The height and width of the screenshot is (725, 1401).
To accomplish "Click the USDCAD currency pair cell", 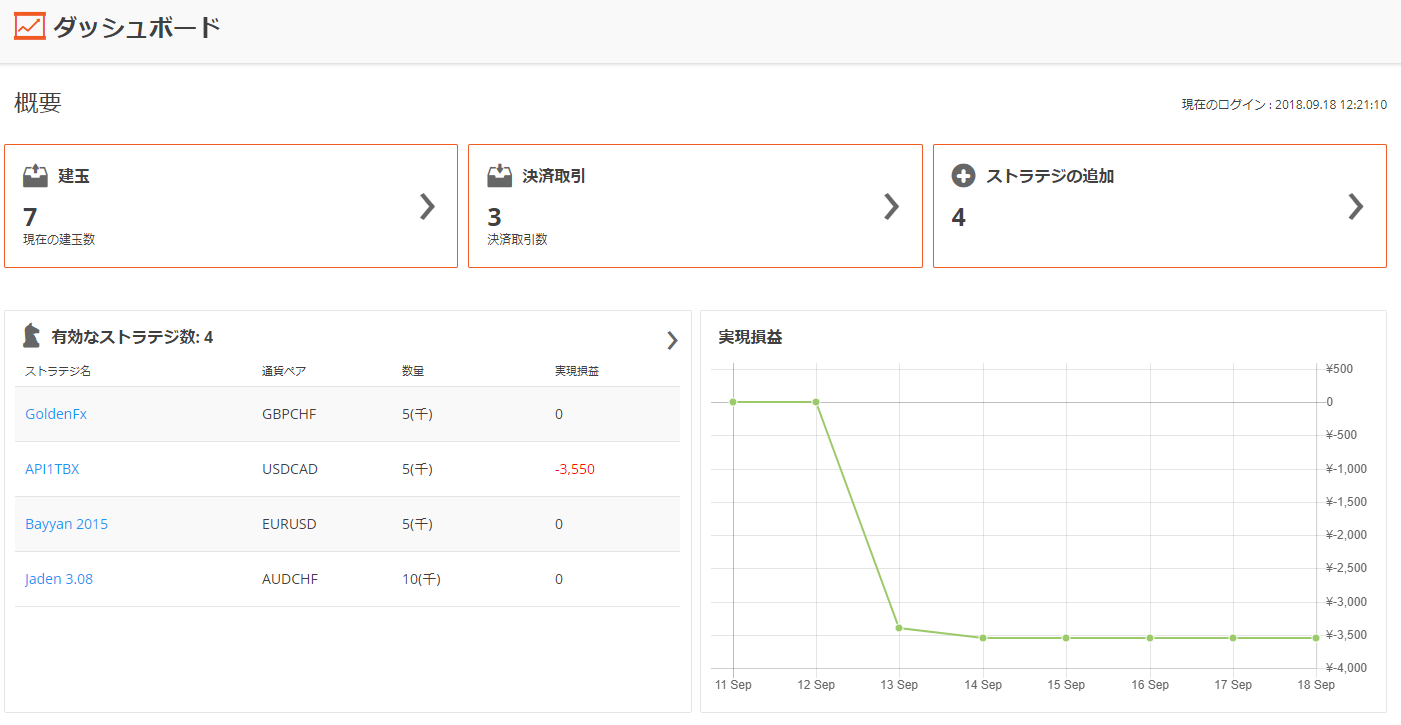I will [290, 469].
